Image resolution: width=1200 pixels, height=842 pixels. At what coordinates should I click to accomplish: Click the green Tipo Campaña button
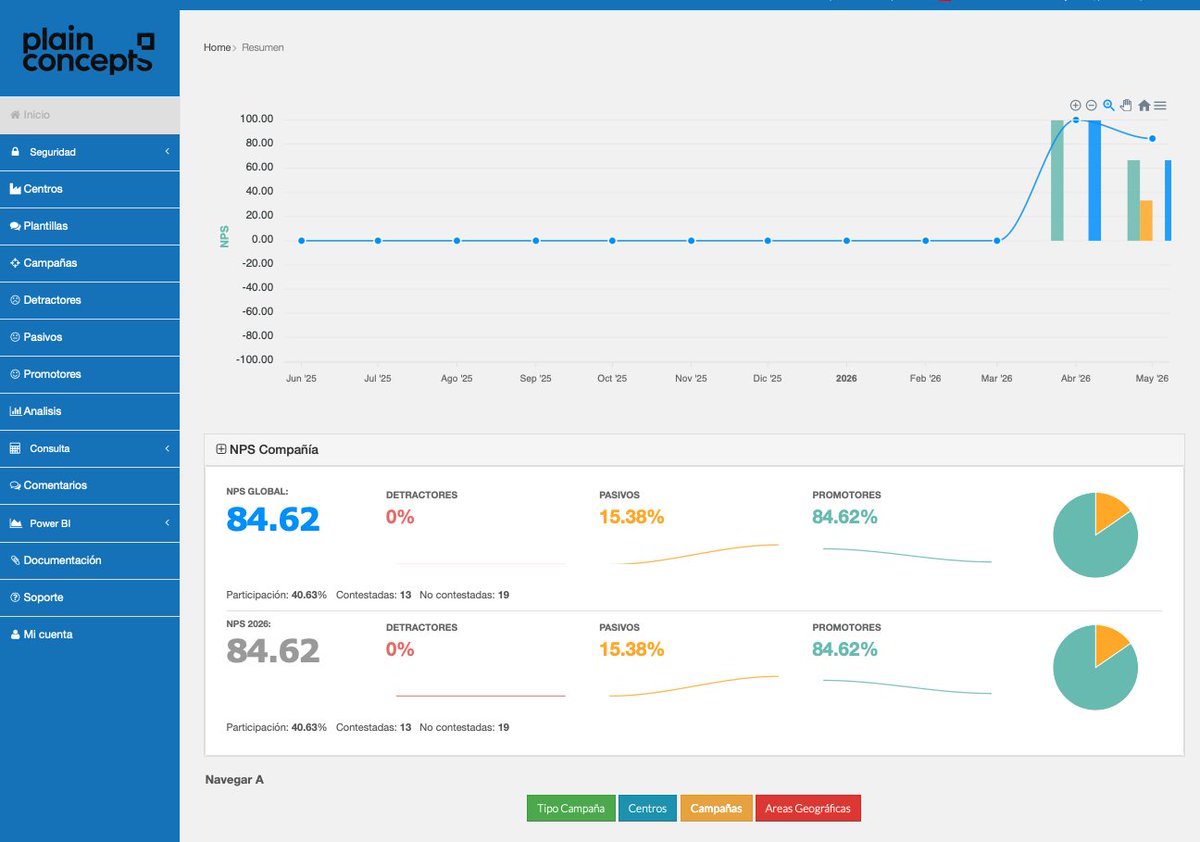571,808
